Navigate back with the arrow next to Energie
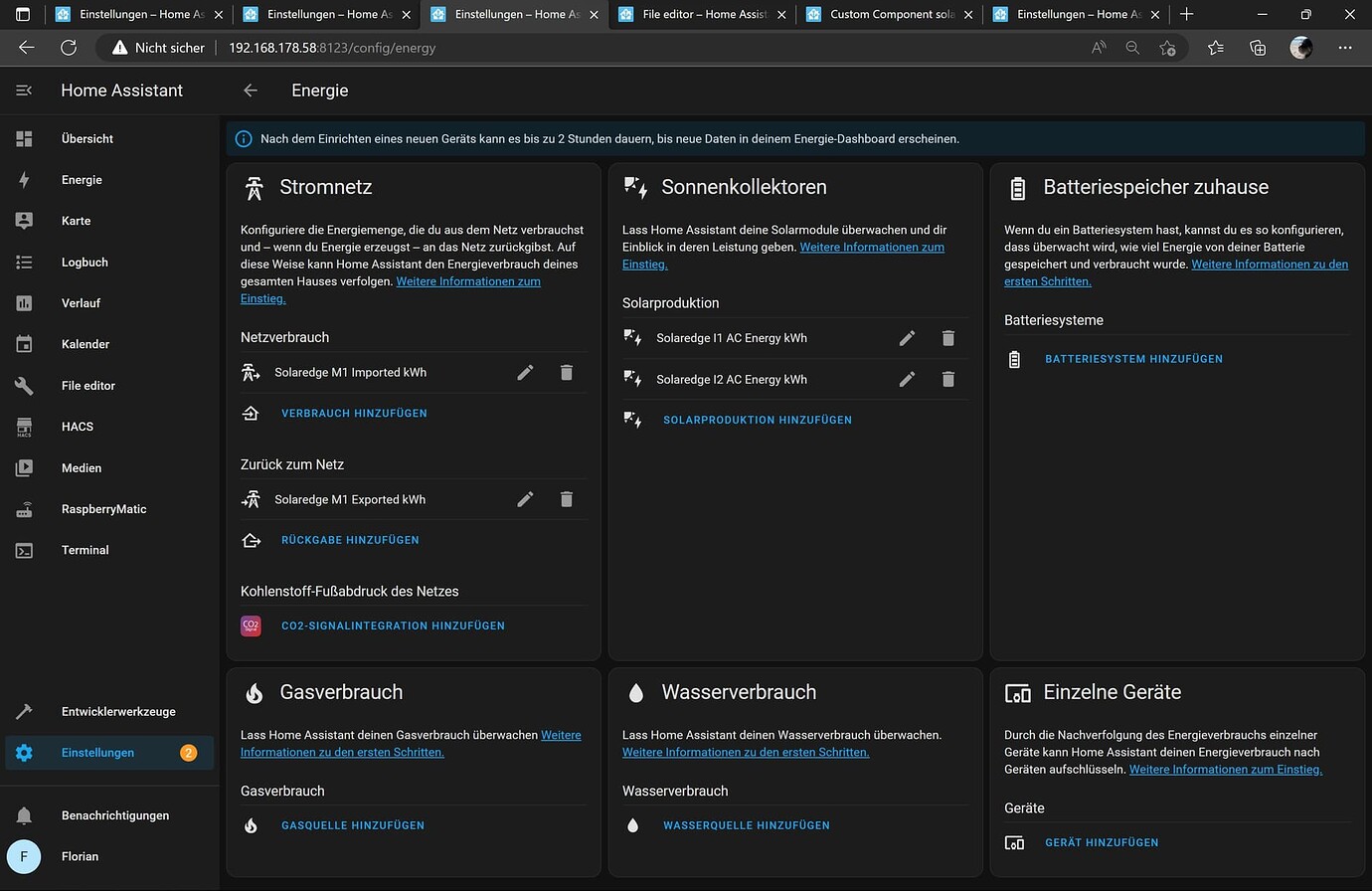 (x=250, y=89)
